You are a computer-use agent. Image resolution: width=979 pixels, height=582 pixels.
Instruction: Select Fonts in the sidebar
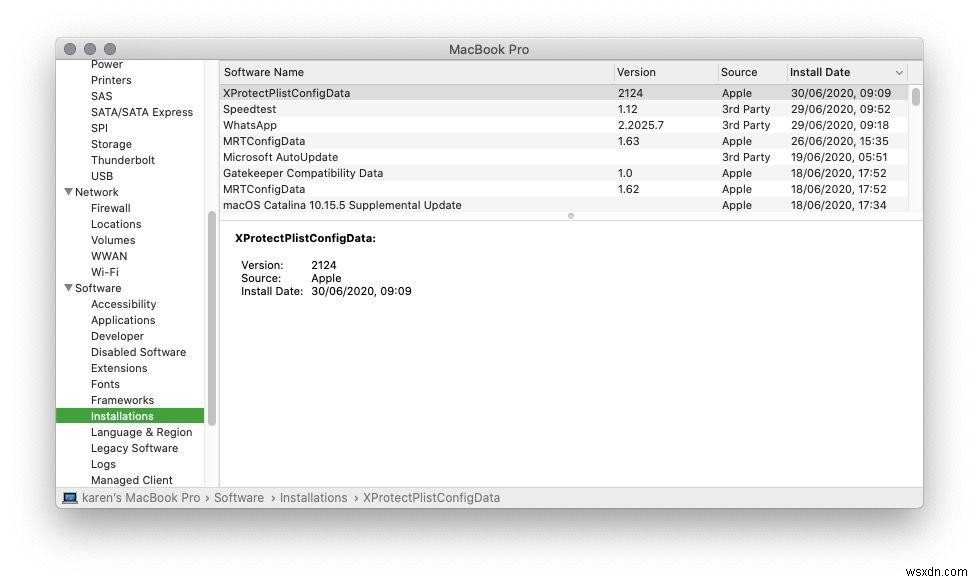click(x=105, y=384)
